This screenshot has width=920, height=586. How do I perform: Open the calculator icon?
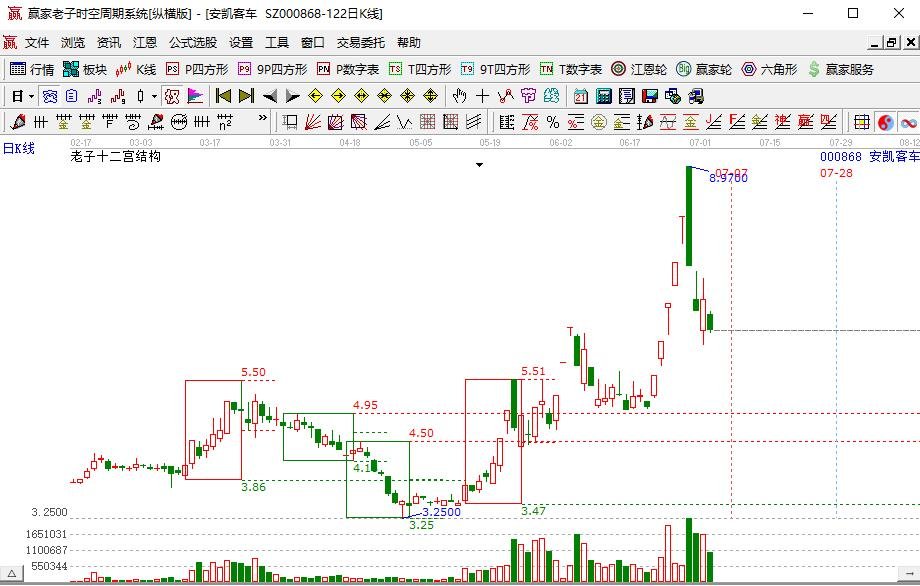coord(604,96)
